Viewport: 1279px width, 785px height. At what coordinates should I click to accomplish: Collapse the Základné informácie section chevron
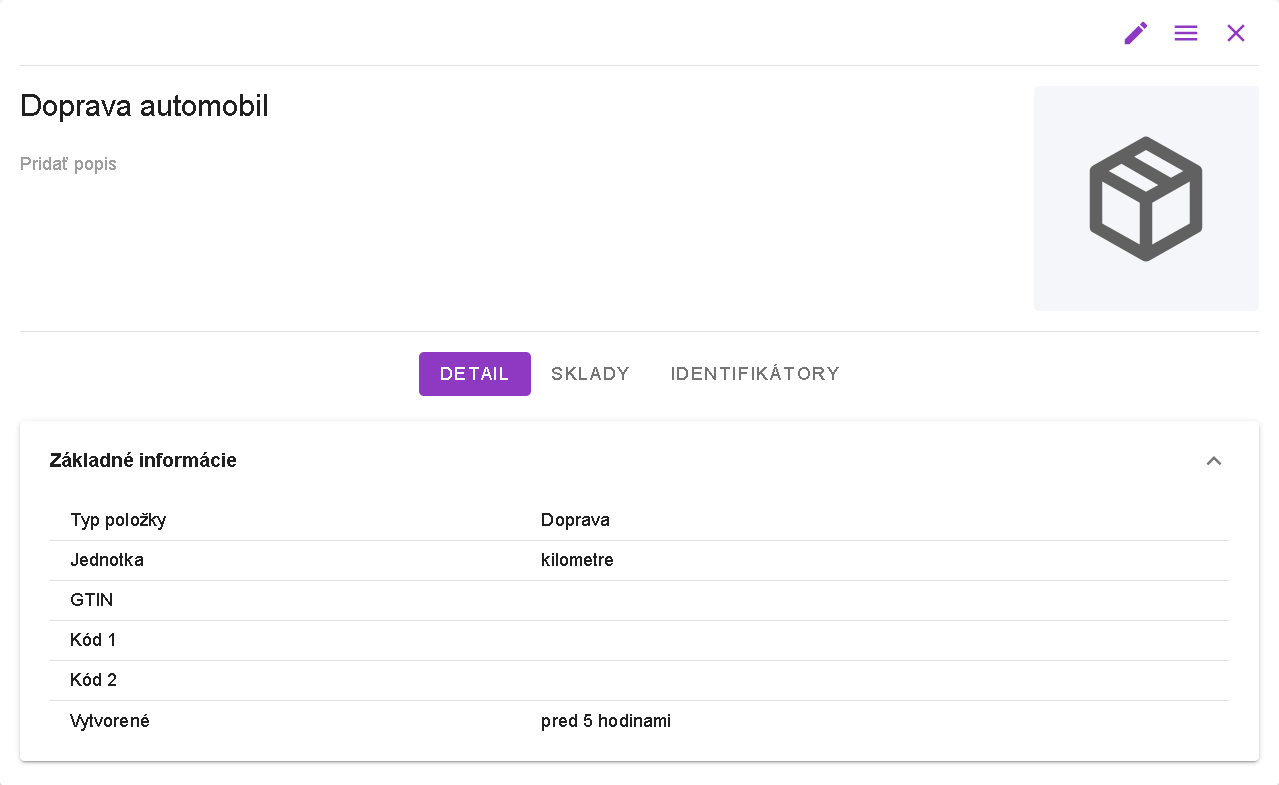[x=1214, y=461]
